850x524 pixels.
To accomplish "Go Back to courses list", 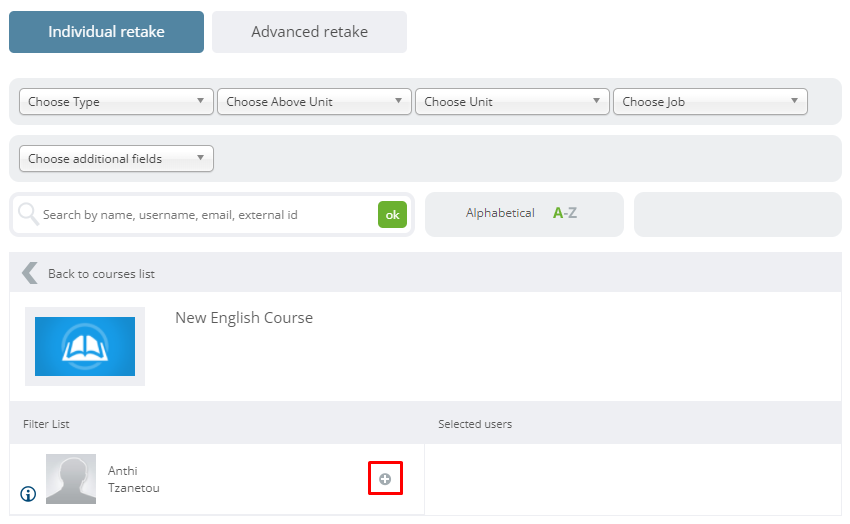I will [x=101, y=274].
